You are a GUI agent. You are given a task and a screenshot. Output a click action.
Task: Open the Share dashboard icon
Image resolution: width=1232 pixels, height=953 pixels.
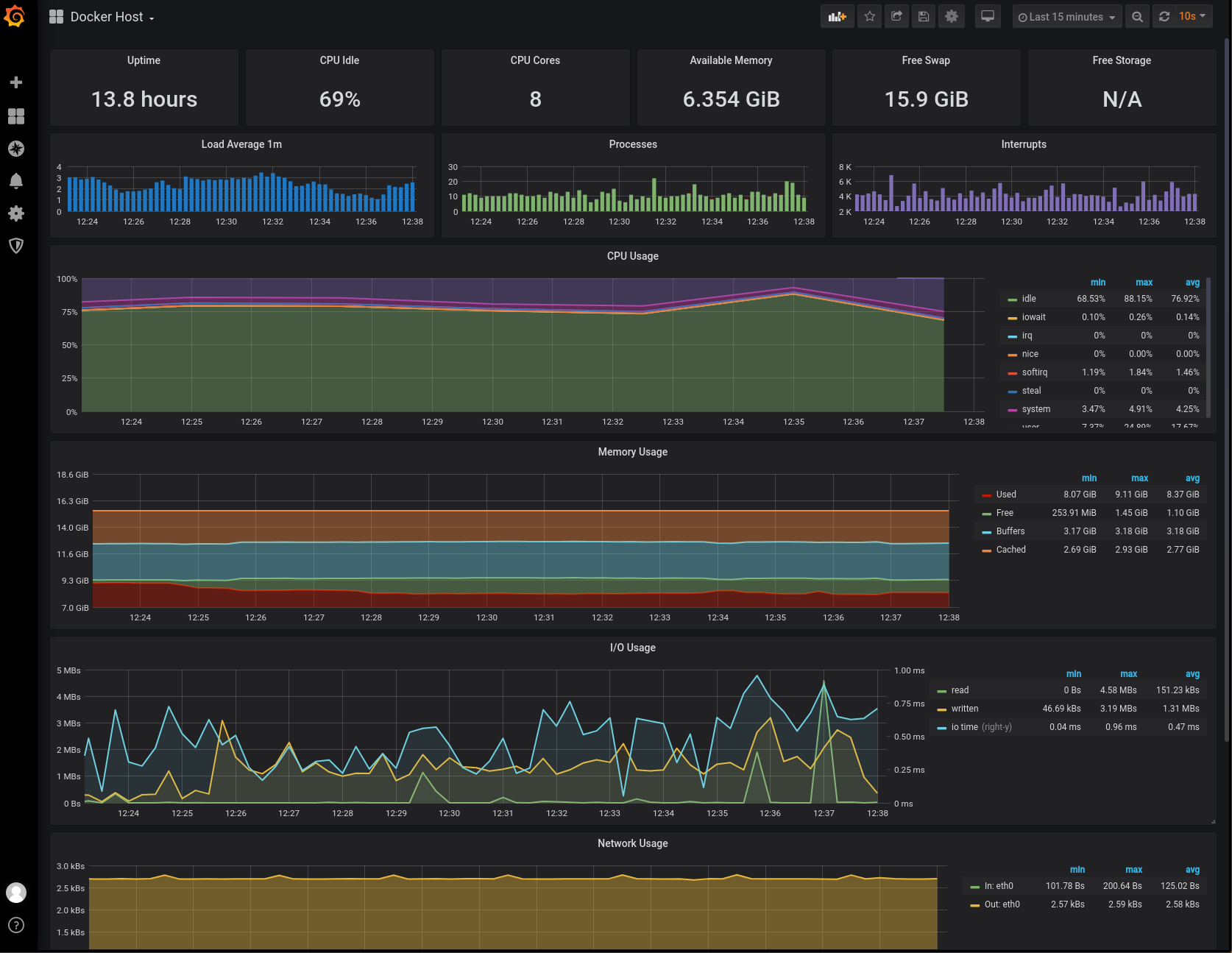pyautogui.click(x=896, y=16)
